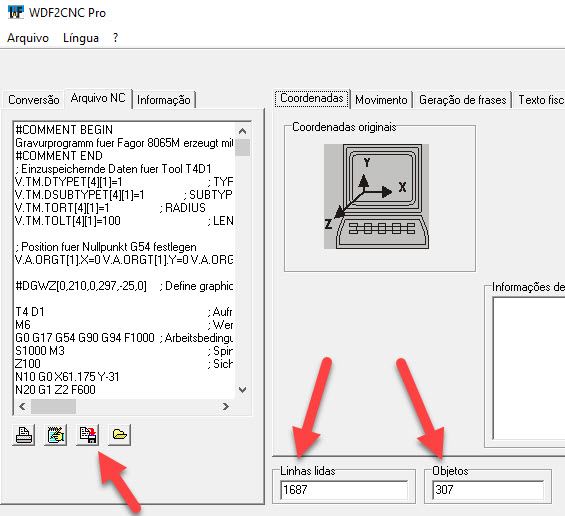Click the horizontal scroll left arrow

(x=22, y=406)
